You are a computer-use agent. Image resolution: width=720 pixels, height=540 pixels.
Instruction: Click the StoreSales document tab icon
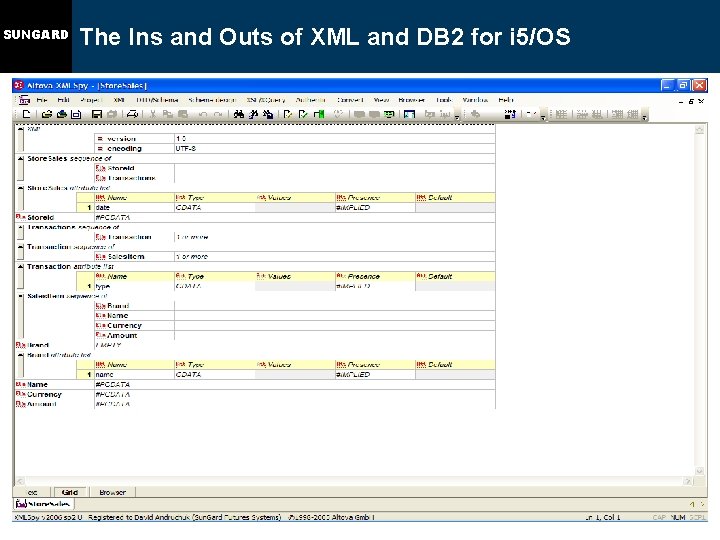click(21, 504)
